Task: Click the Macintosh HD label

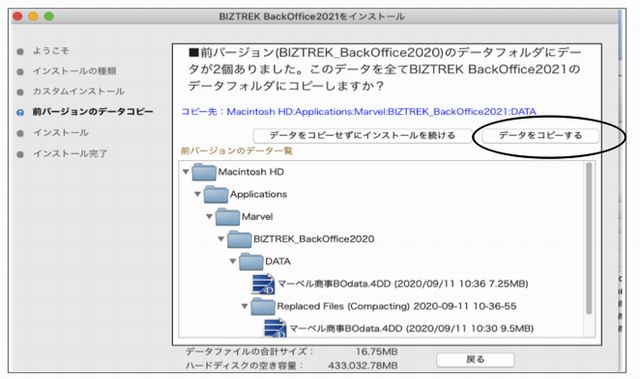Action: (x=251, y=172)
